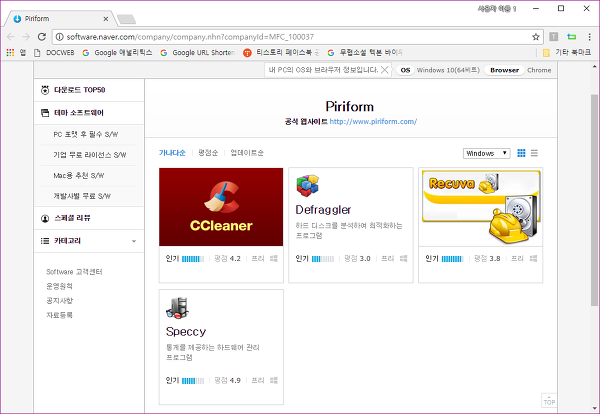Viewport: 600px width, 414px height.
Task: Open the Defraggler title link
Action: point(323,210)
